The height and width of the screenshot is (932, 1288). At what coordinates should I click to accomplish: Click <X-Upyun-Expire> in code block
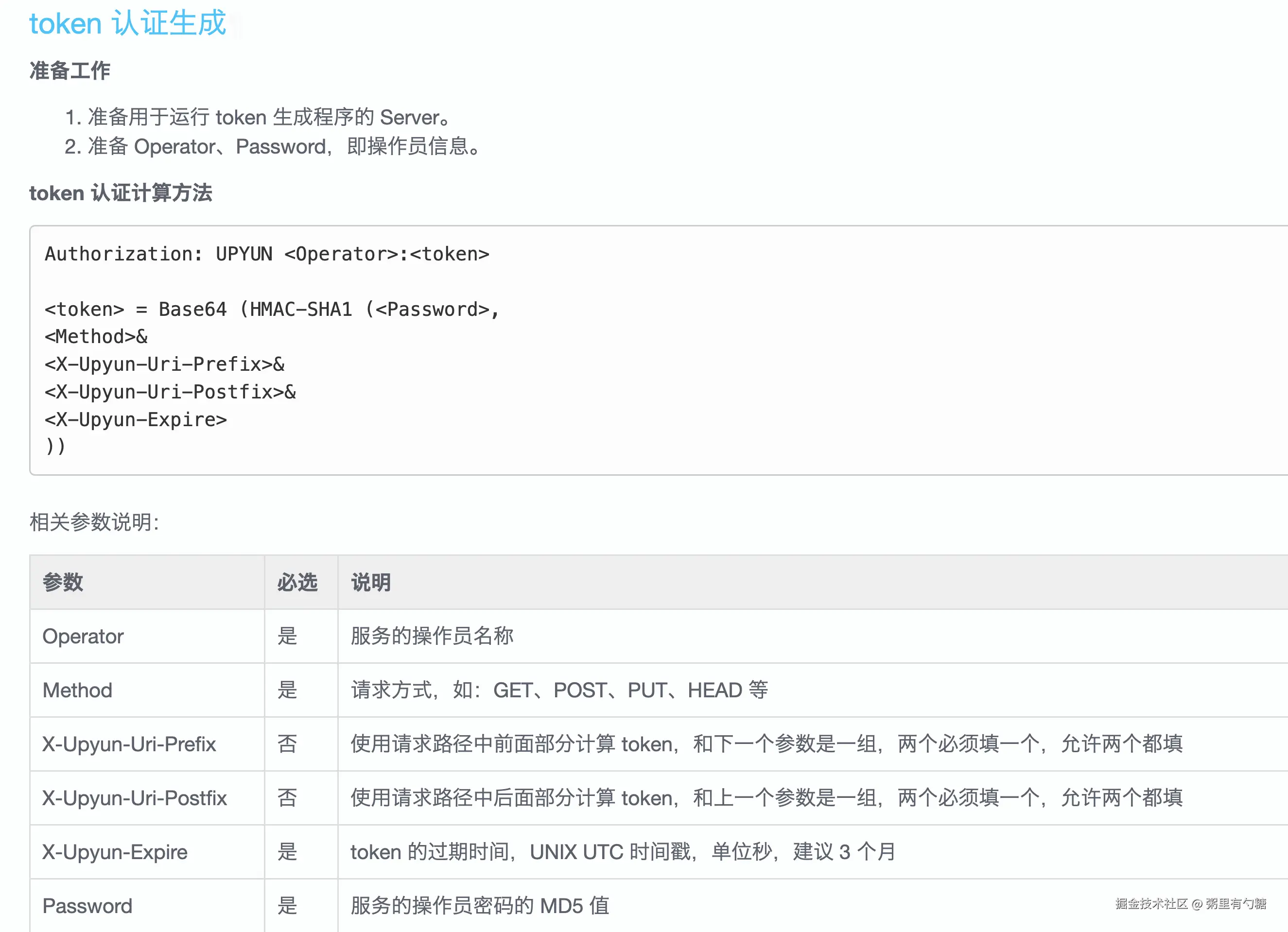[x=136, y=419]
